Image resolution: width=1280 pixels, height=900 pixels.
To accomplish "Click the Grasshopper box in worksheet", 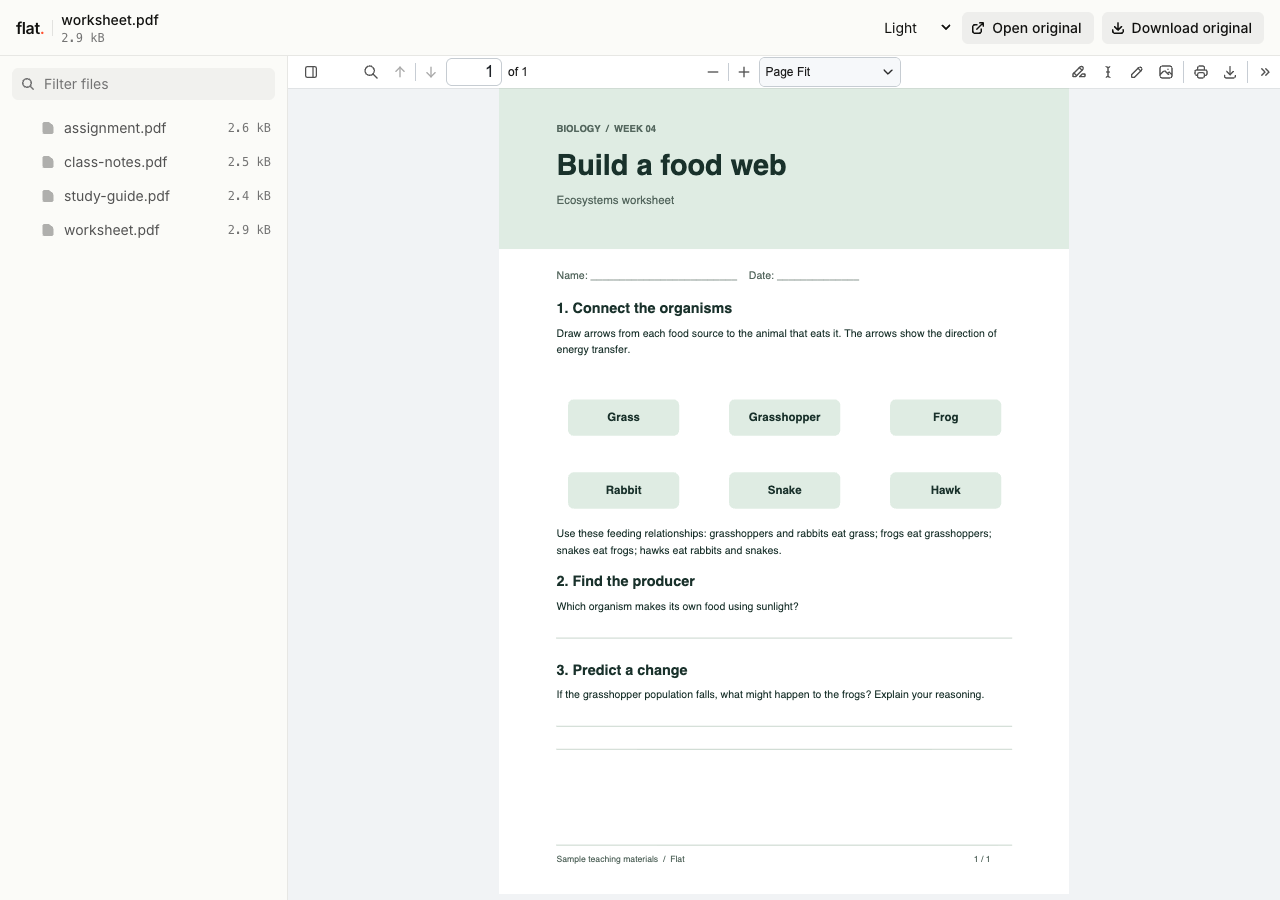I will (784, 418).
